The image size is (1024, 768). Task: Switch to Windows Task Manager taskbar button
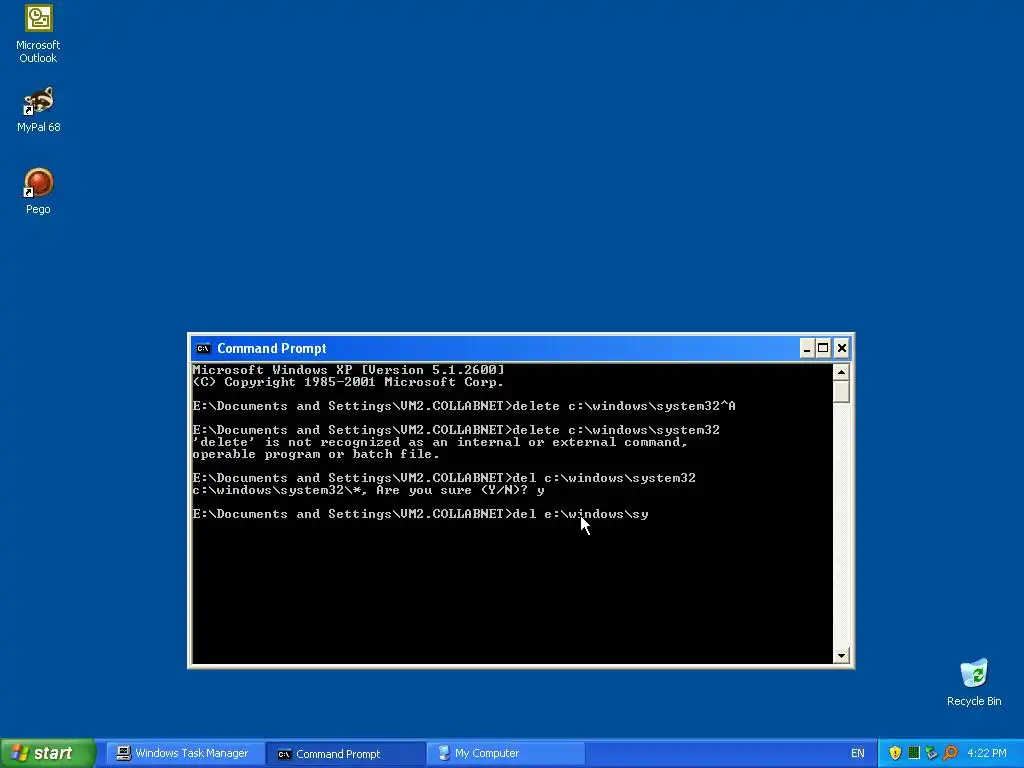184,754
